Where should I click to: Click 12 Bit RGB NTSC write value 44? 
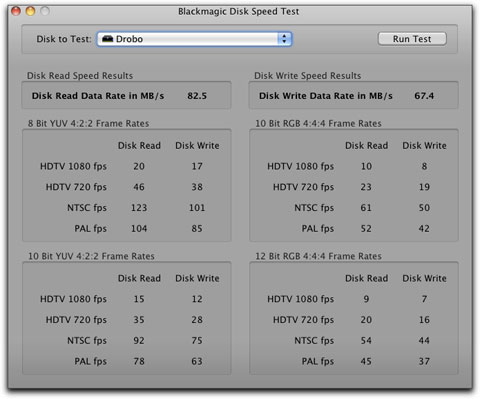click(424, 340)
